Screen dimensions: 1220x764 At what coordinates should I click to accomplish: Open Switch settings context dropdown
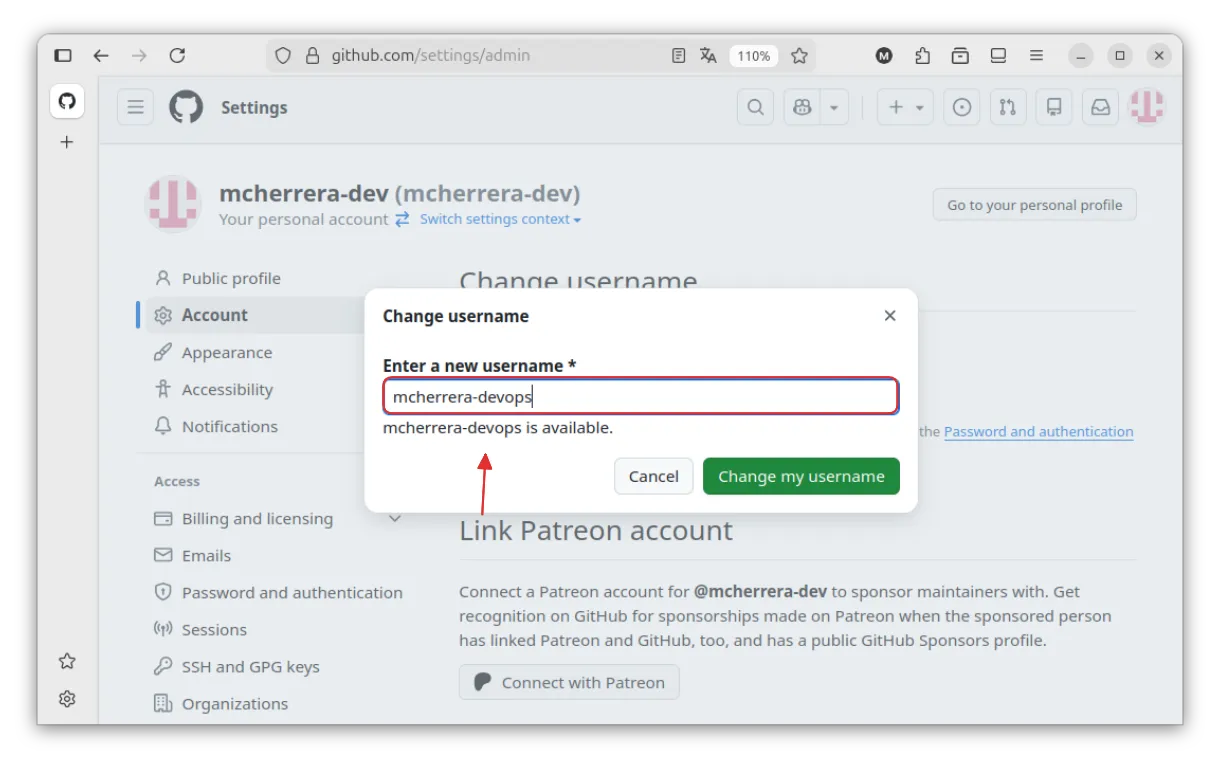(500, 219)
